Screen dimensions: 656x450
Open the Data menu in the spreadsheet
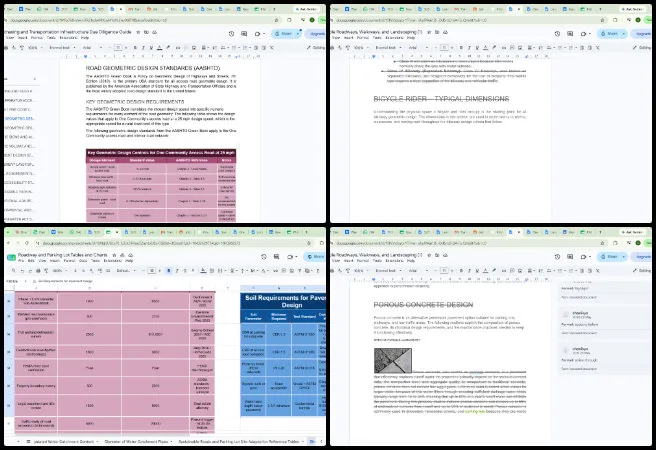tap(83, 261)
